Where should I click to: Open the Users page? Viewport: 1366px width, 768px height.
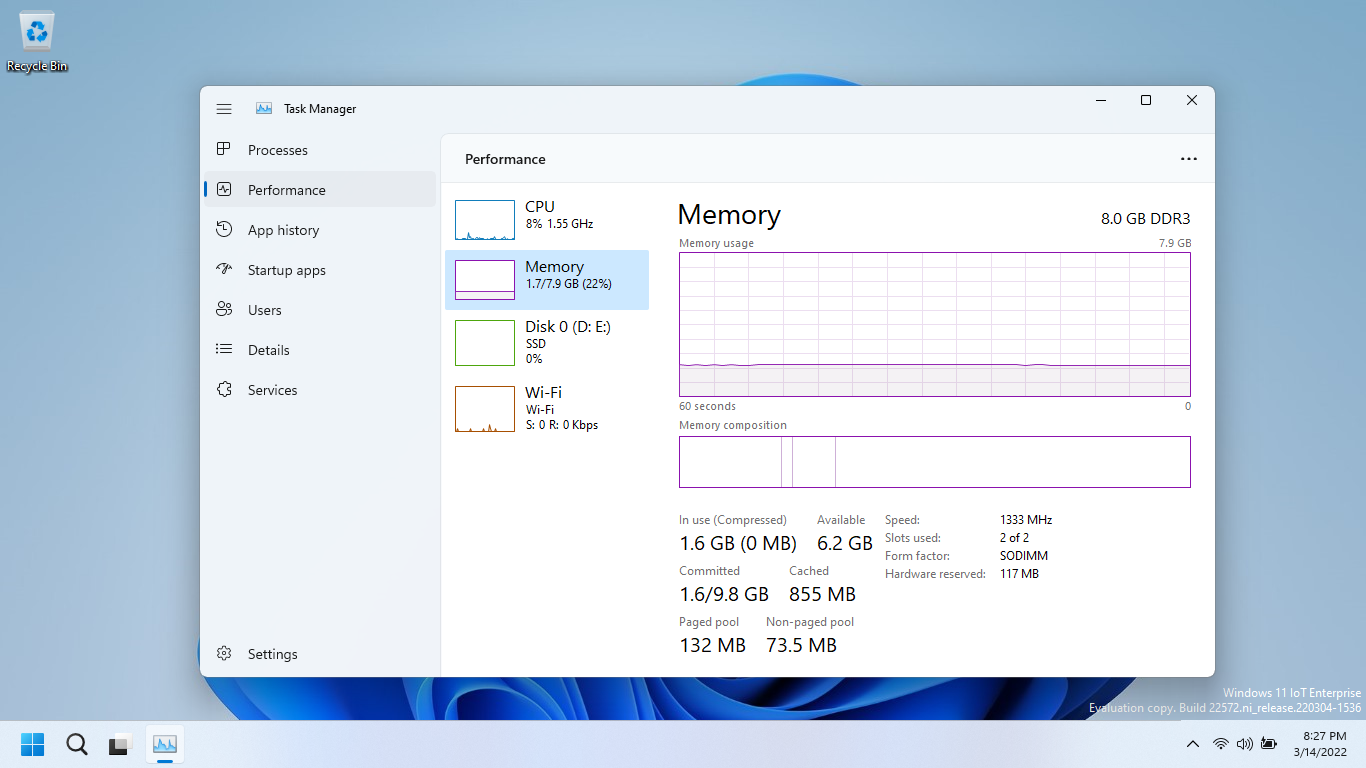[x=320, y=310]
